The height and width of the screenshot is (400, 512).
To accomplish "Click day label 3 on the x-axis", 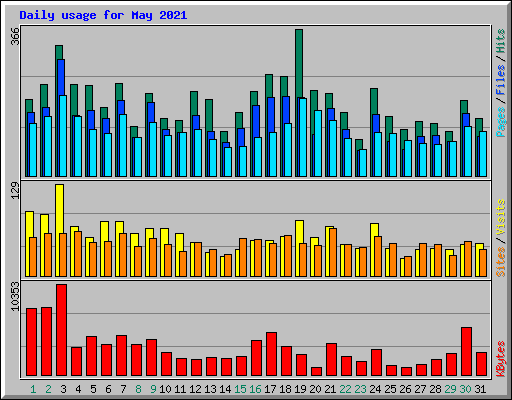I will 63,389.
